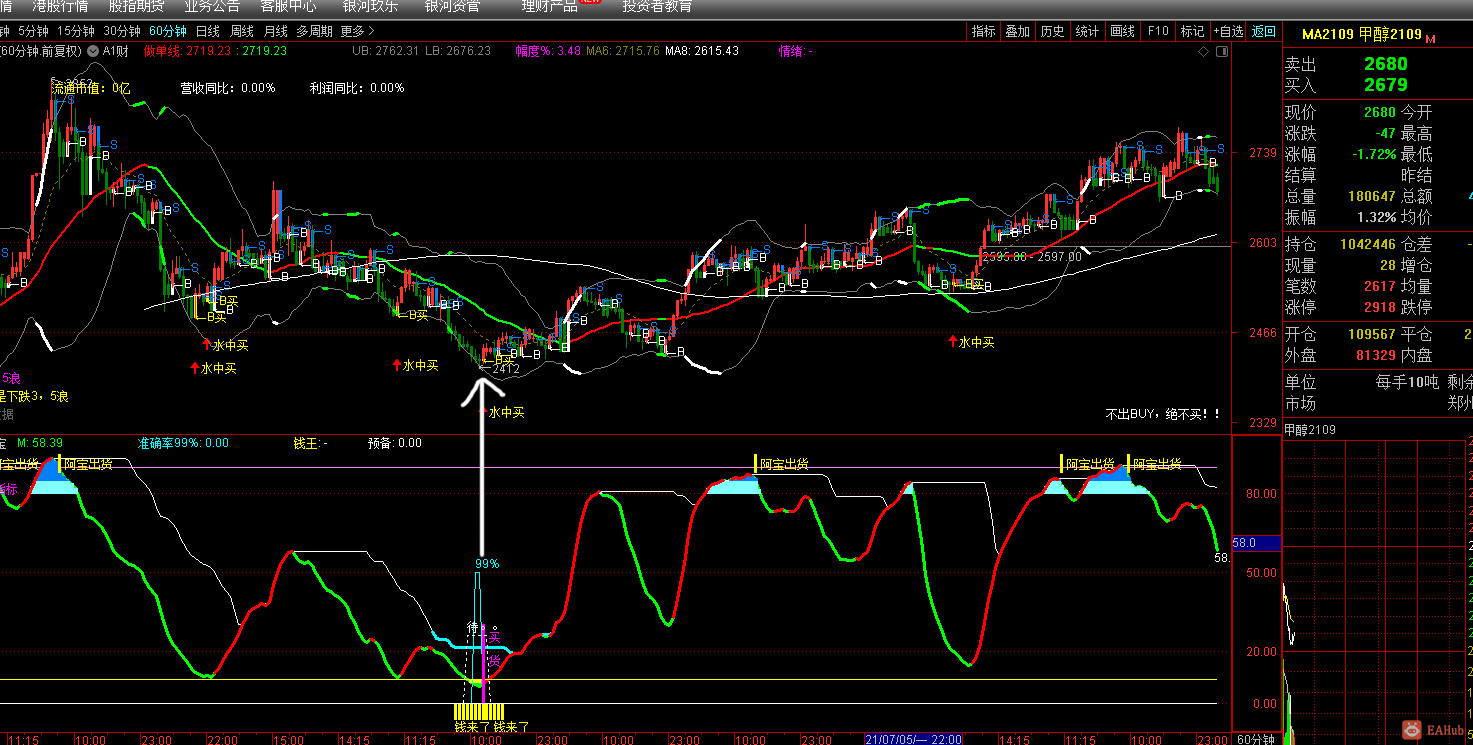Click the 卖出 price 2680
Image resolution: width=1473 pixels, height=745 pixels.
tap(1386, 64)
